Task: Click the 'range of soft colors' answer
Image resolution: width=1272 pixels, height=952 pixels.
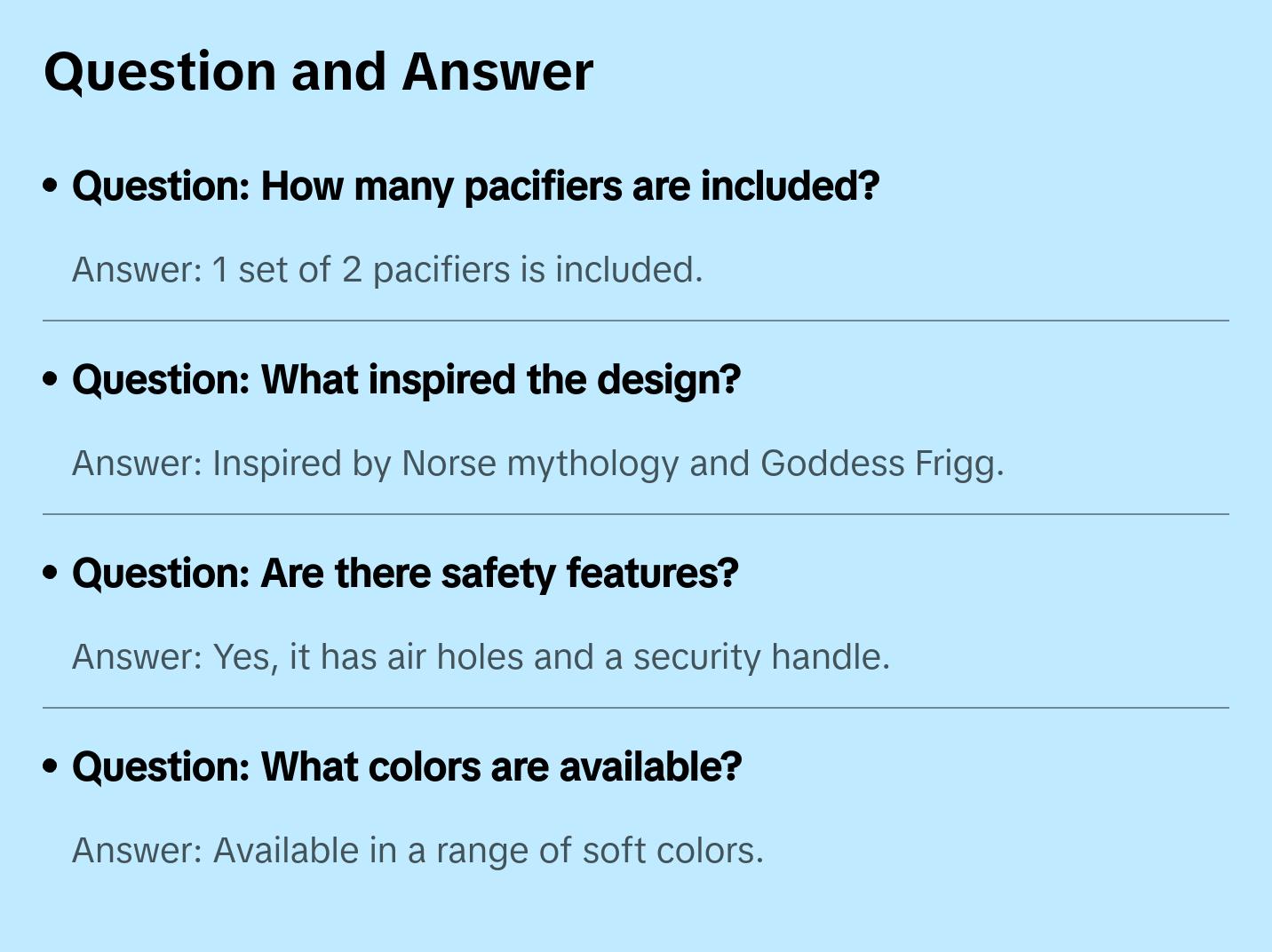Action: [x=417, y=851]
